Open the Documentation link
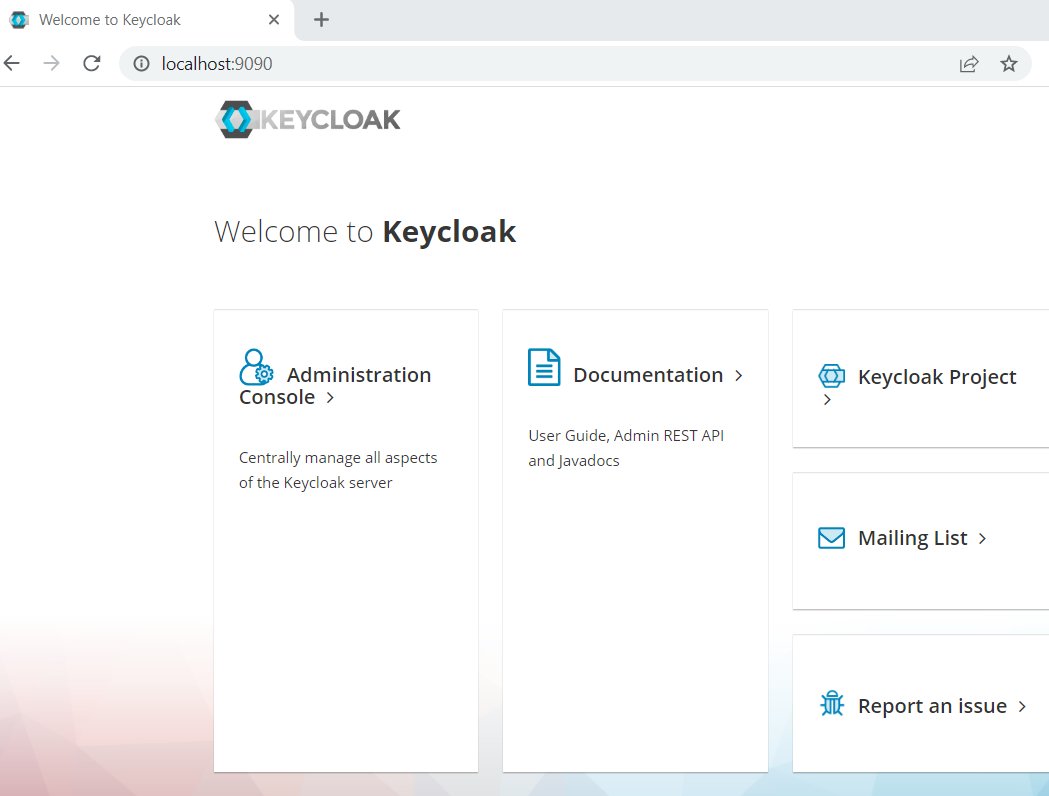The image size is (1049, 796). [x=648, y=374]
